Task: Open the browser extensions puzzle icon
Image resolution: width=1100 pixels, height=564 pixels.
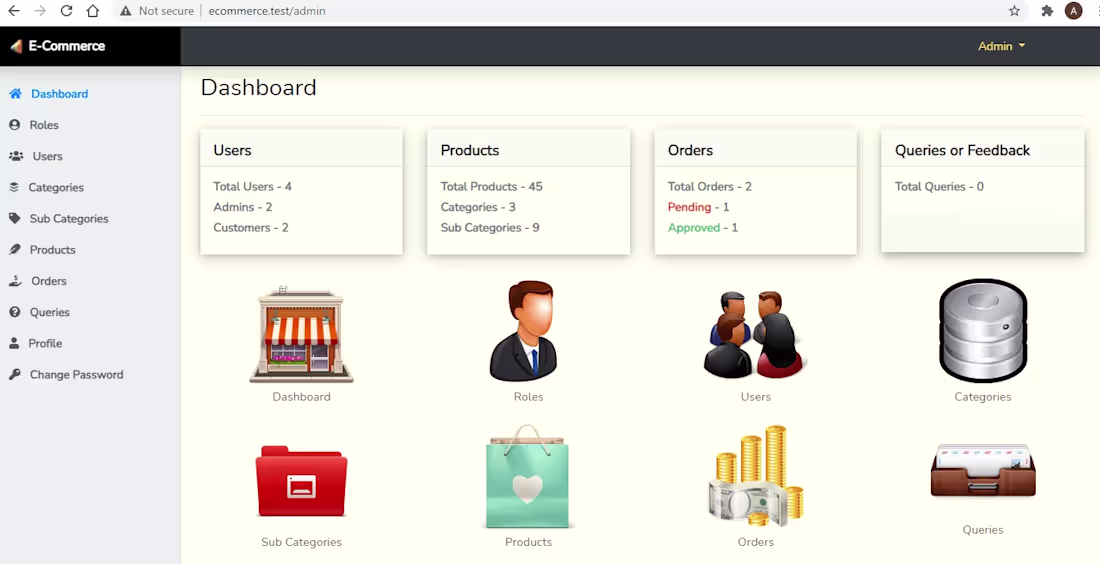Action: click(x=1047, y=11)
